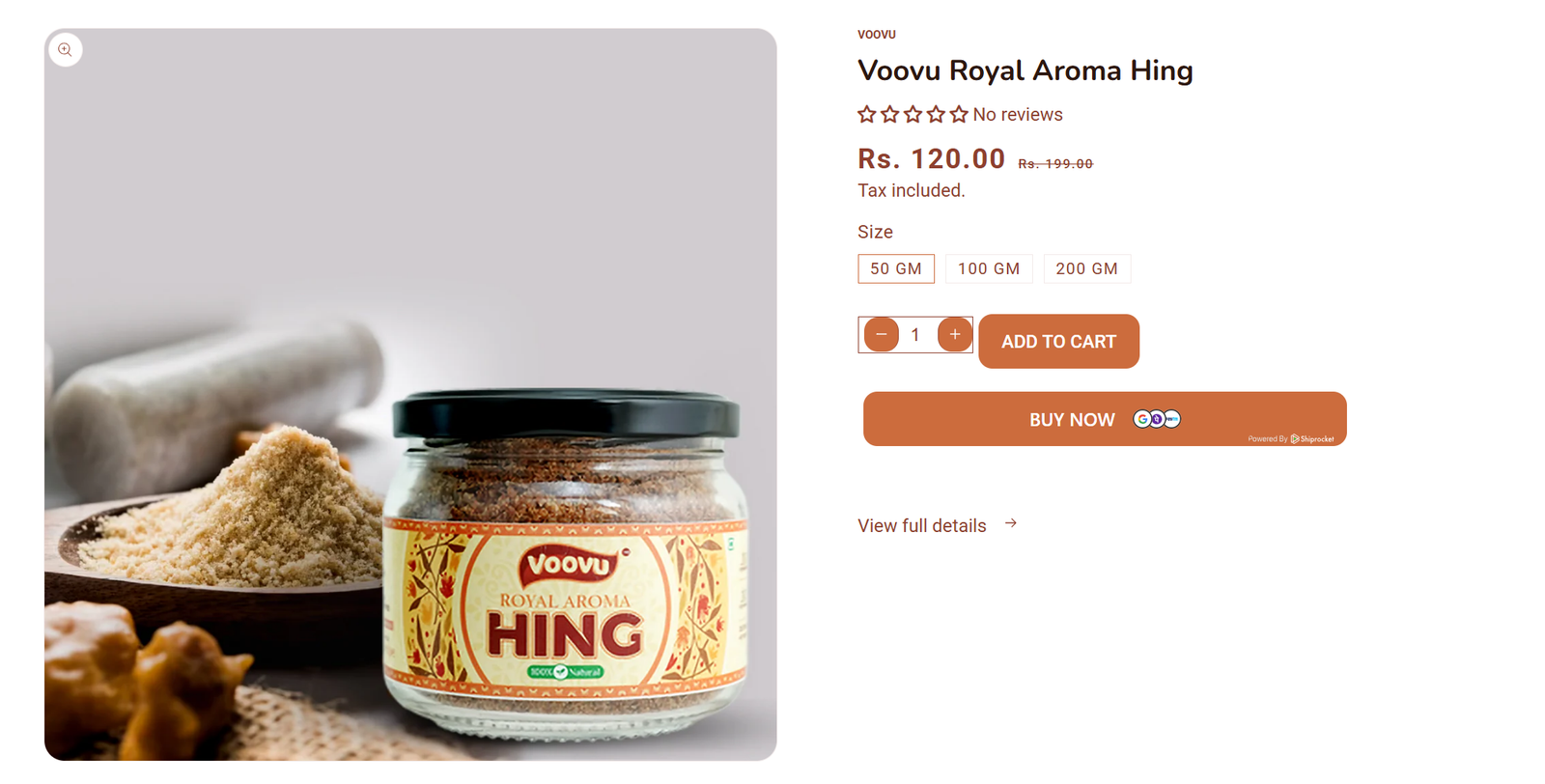
Task: Click the ADD TO CART button
Action: [x=1058, y=341]
